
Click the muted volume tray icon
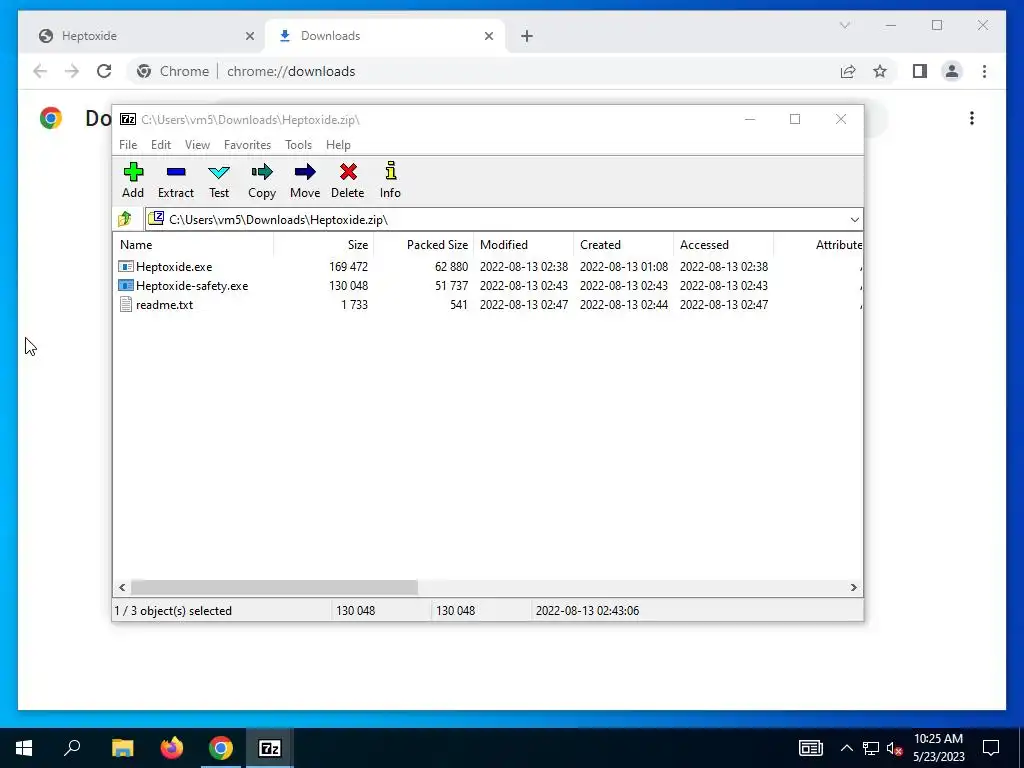click(x=895, y=748)
